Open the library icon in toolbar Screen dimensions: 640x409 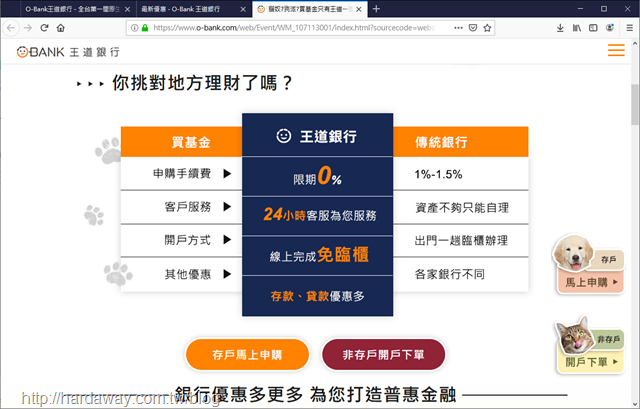[x=577, y=28]
